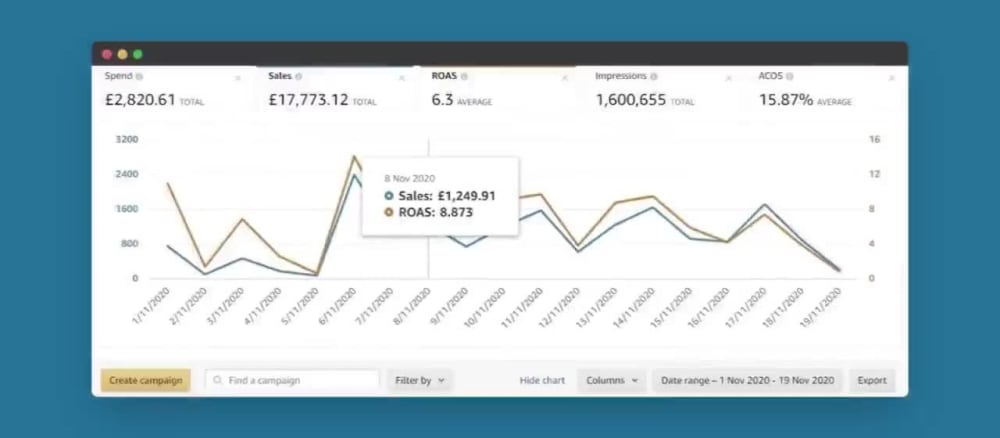Screen dimensions: 1000x438
Task: Click the info icon next to Sales
Action: click(299, 76)
